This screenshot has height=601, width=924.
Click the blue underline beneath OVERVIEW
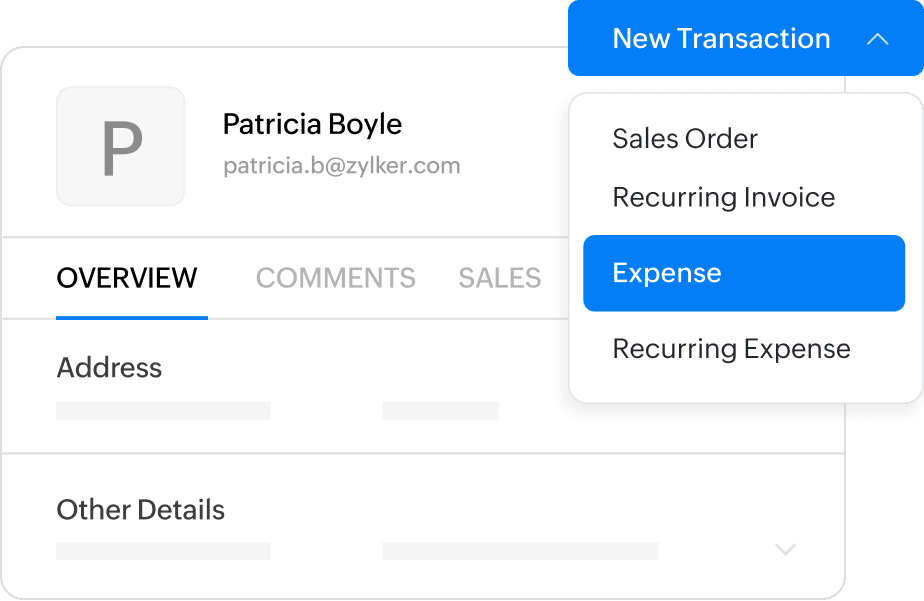[x=132, y=317]
